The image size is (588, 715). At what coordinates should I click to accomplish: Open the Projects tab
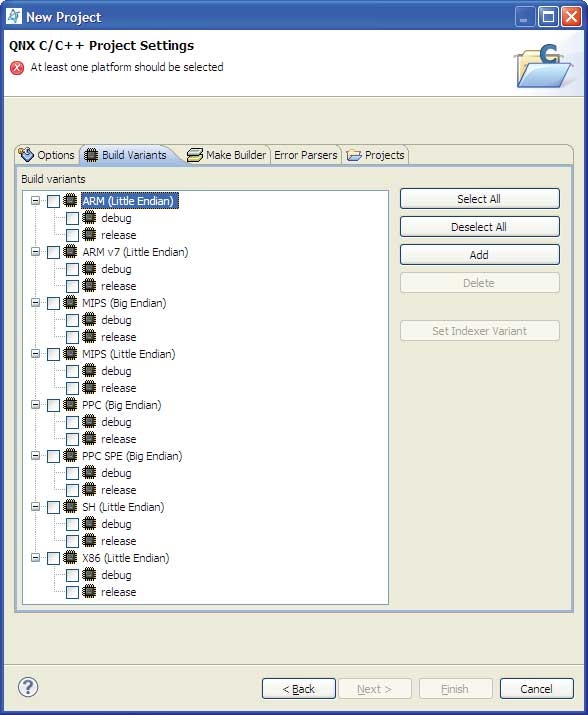[x=375, y=155]
